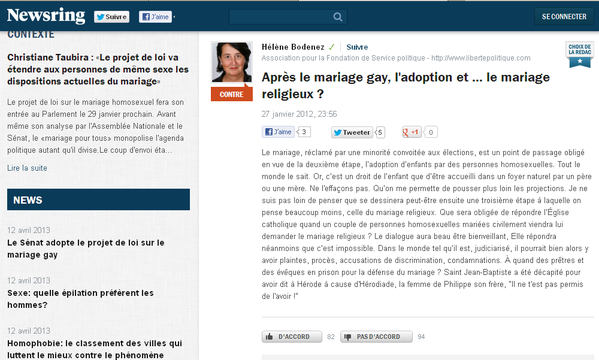599x360 pixels.
Task: Visit libertepolitique.com association link
Action: 481,58
